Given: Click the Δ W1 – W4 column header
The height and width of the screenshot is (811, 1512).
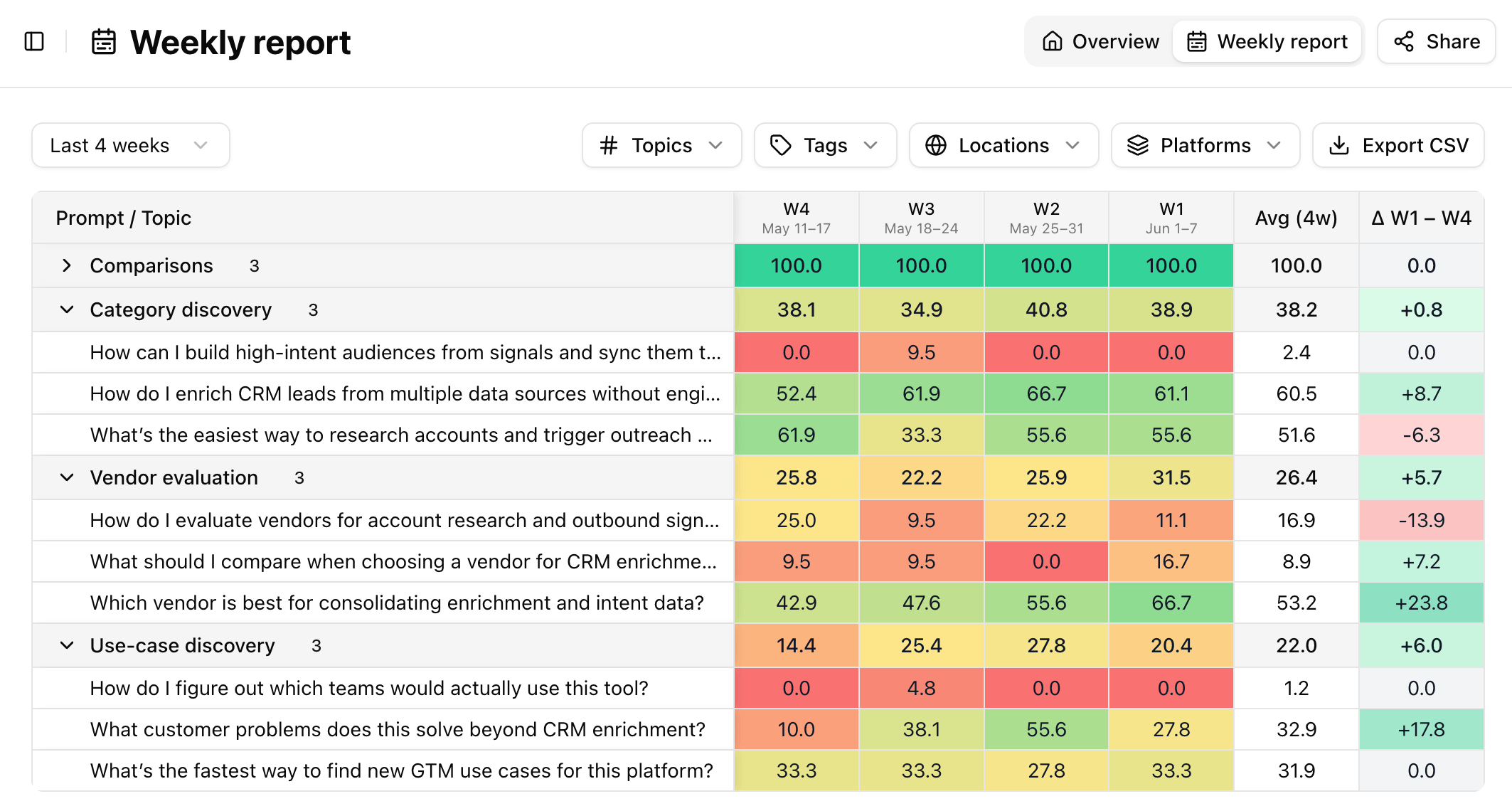Looking at the screenshot, I should (1422, 218).
